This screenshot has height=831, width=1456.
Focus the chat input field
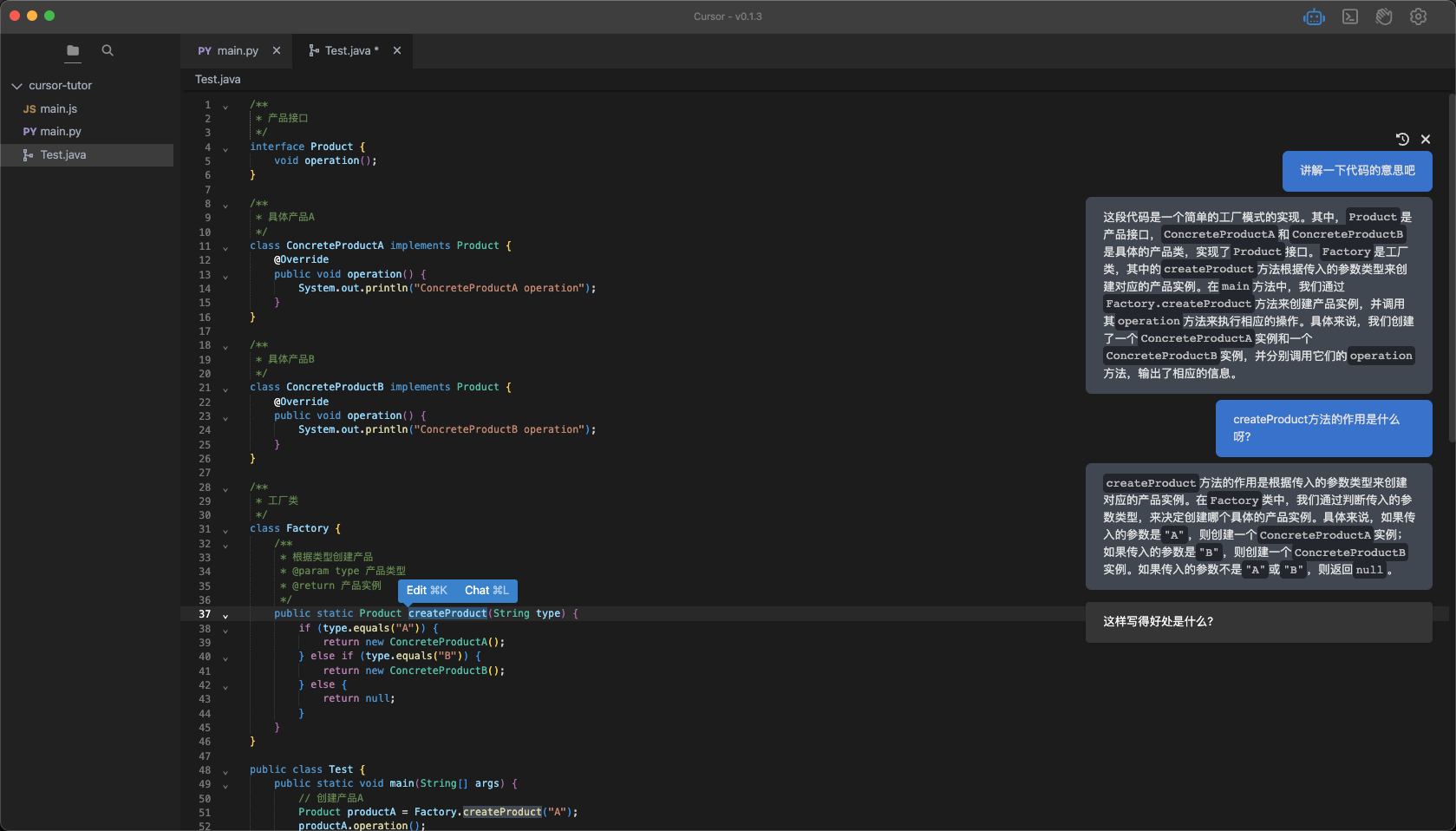[1258, 622]
